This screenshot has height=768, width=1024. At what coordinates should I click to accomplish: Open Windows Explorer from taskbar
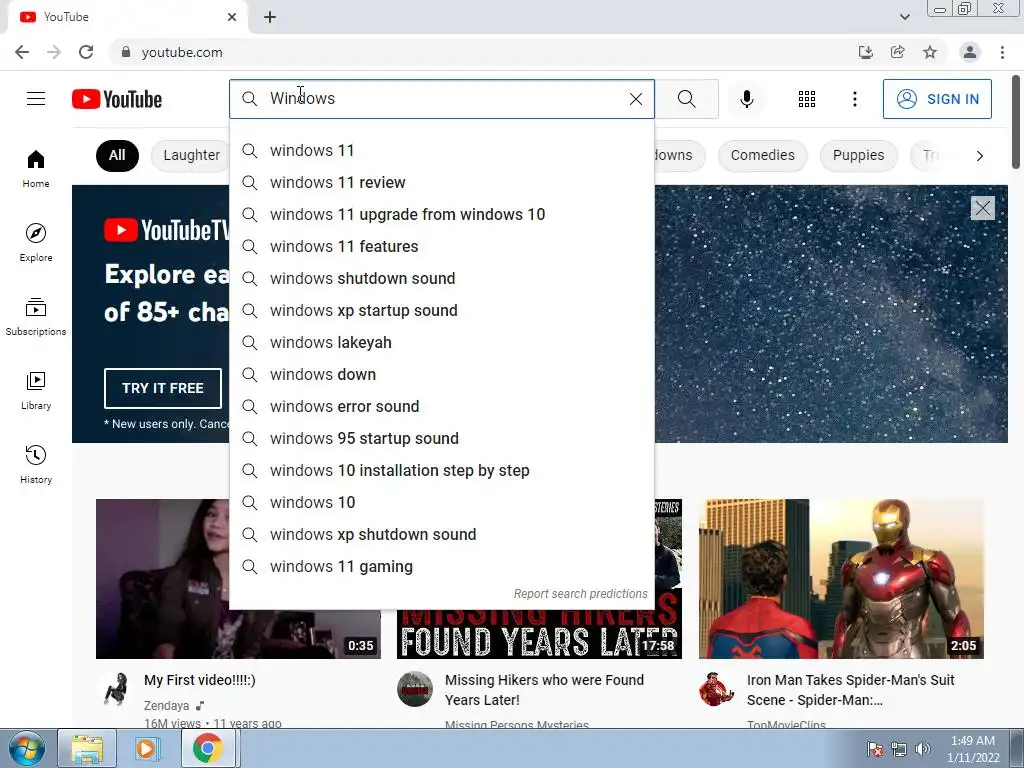coord(87,748)
